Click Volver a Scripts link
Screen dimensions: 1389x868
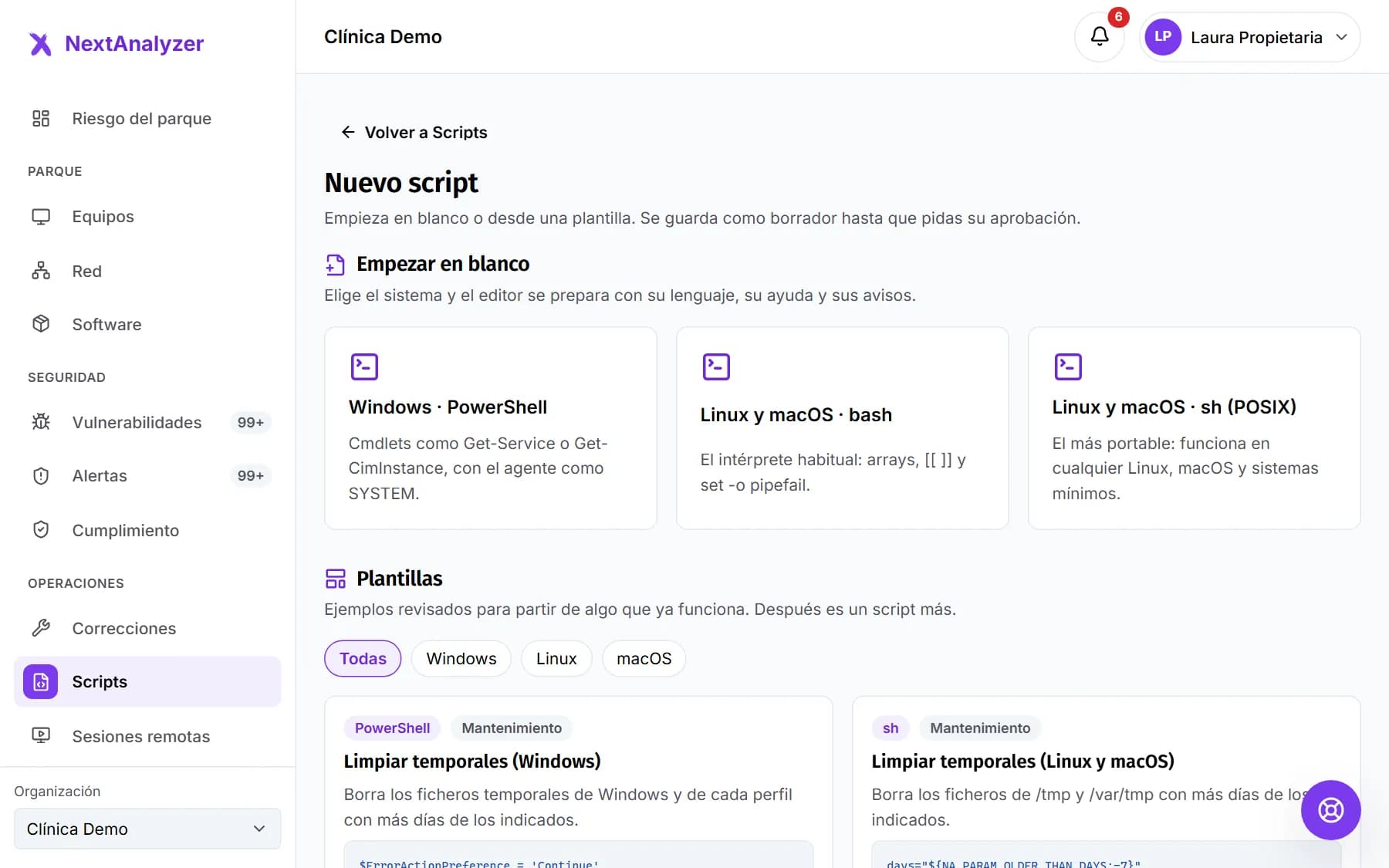pyautogui.click(x=414, y=133)
